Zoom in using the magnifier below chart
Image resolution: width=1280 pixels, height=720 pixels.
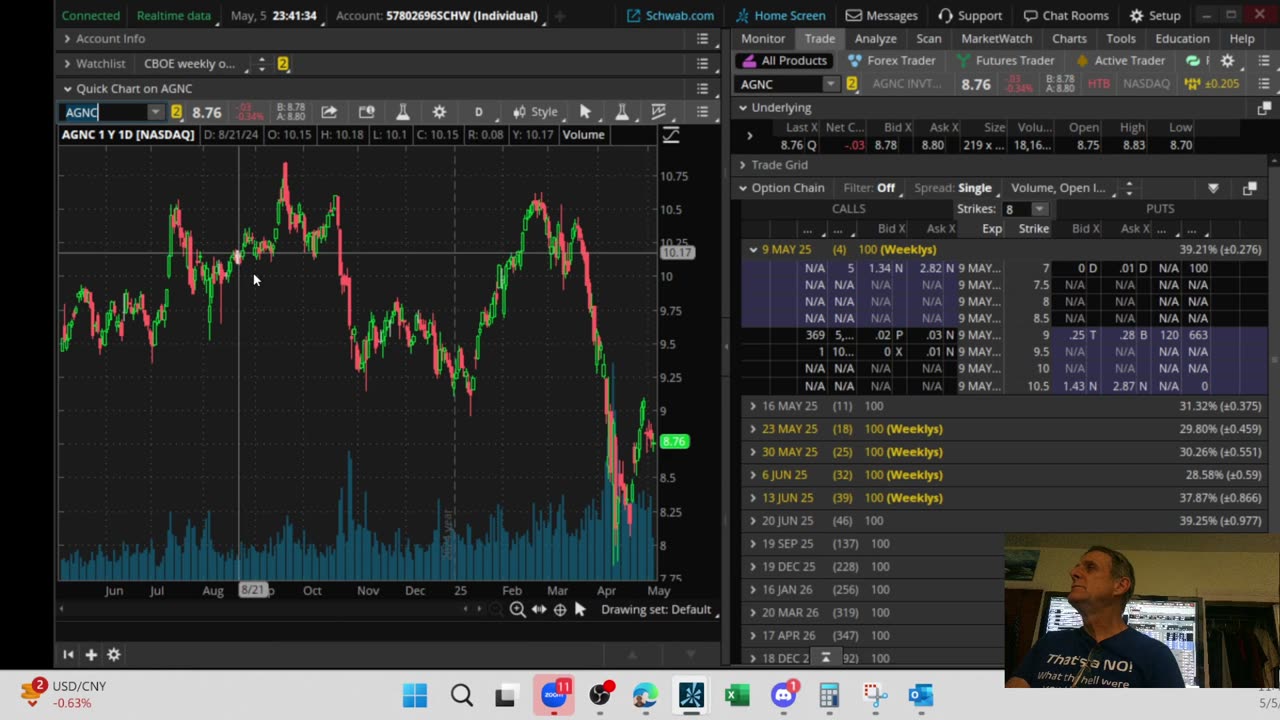(x=517, y=610)
